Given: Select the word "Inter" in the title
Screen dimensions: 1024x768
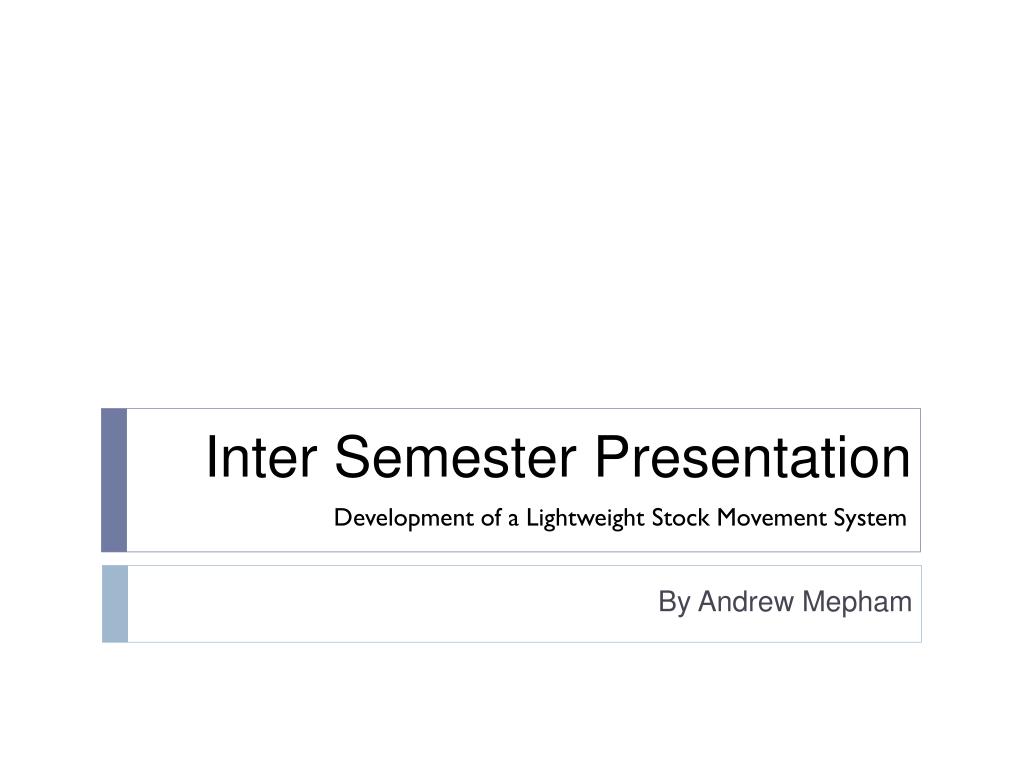Looking at the screenshot, I should pos(261,457).
